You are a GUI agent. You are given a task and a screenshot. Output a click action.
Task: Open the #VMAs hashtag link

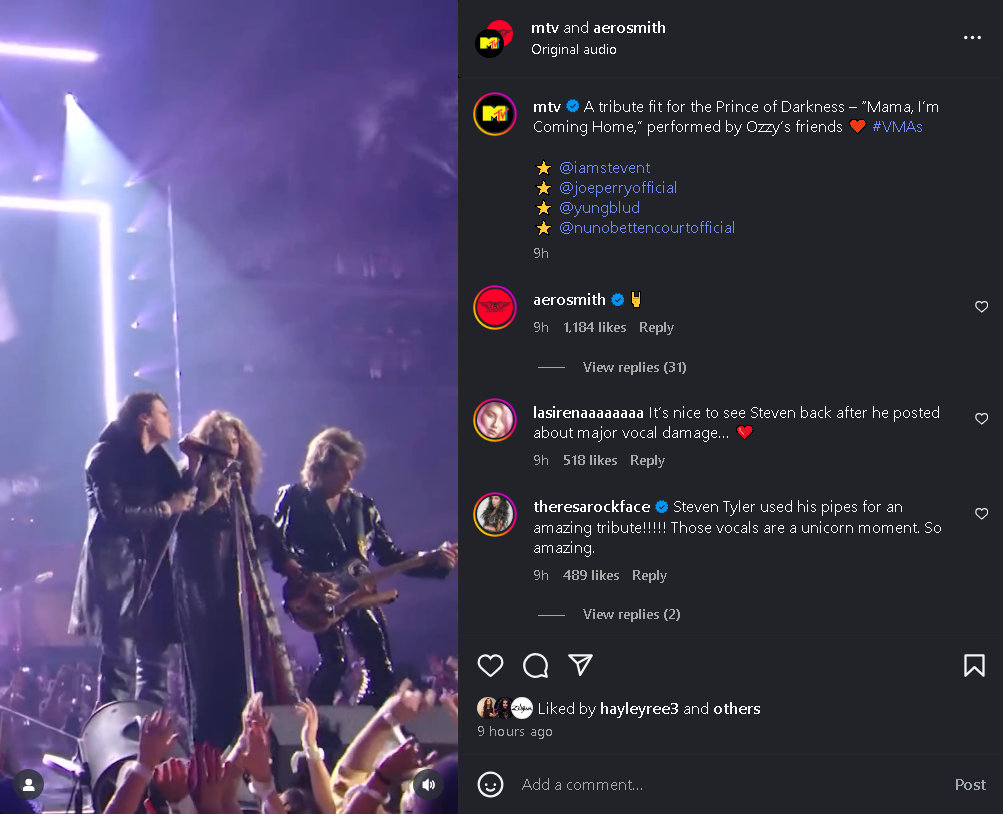pyautogui.click(x=897, y=127)
